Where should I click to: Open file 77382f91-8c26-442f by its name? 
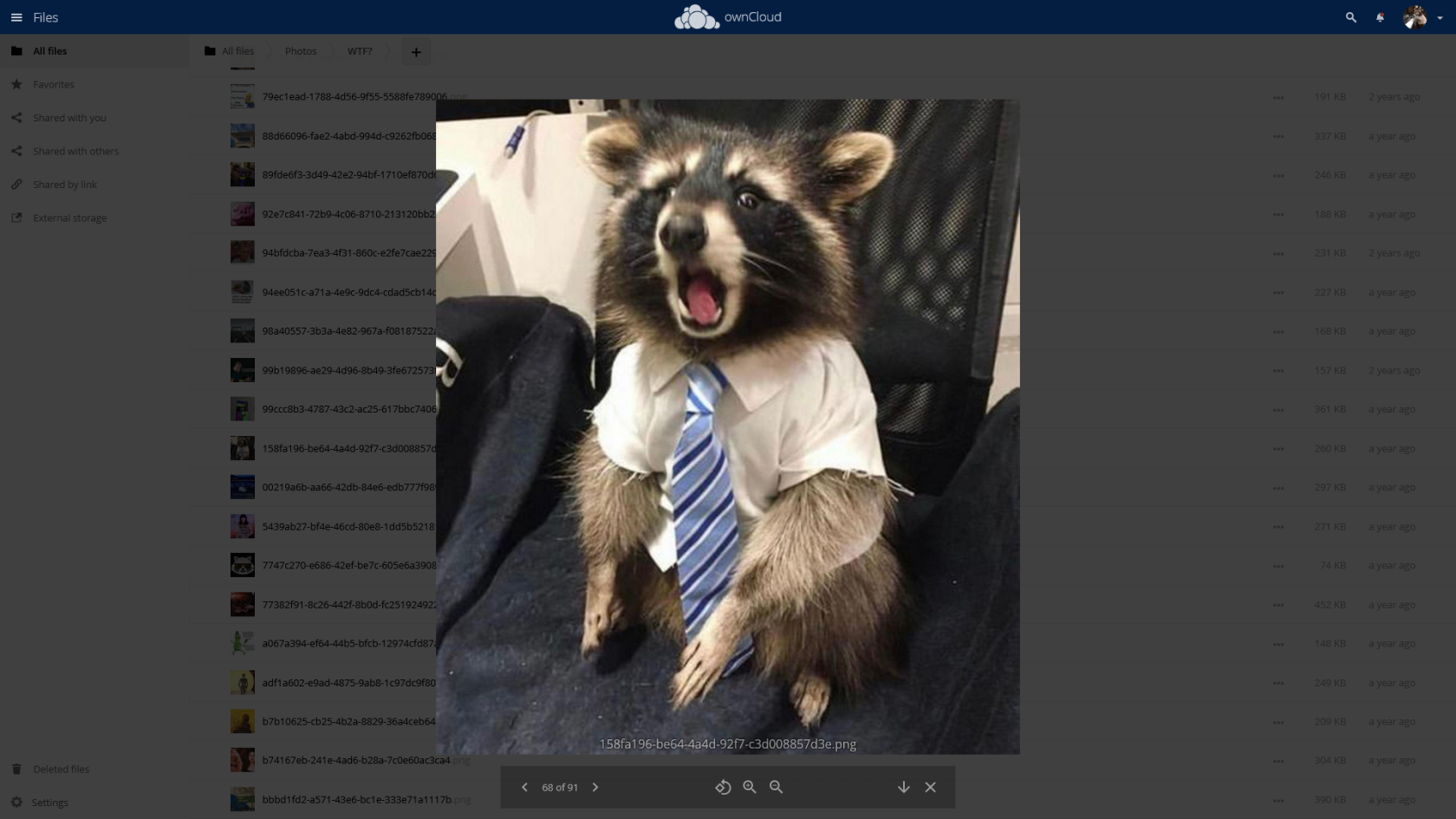point(348,605)
